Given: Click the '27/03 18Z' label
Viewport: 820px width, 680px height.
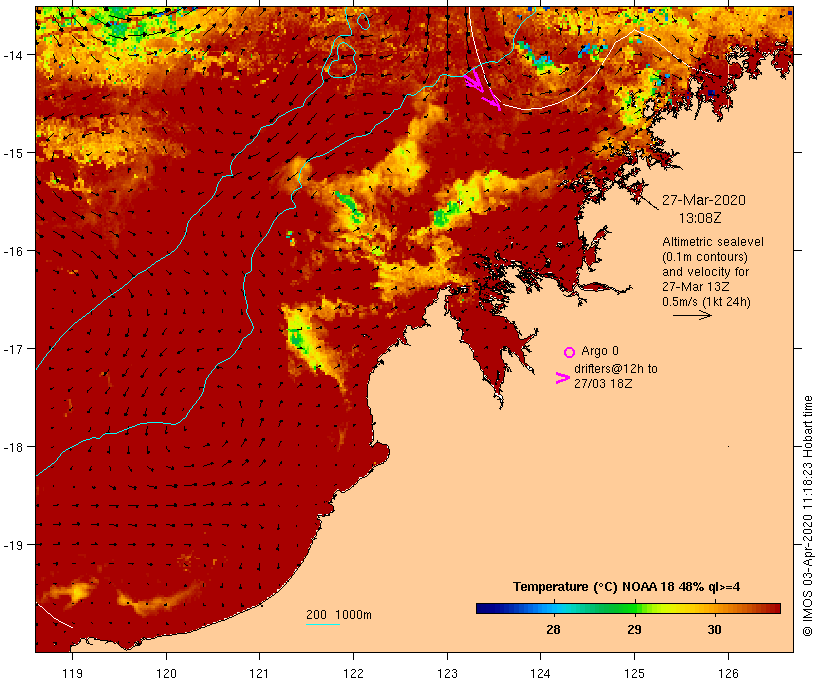Looking at the screenshot, I should point(603,383).
